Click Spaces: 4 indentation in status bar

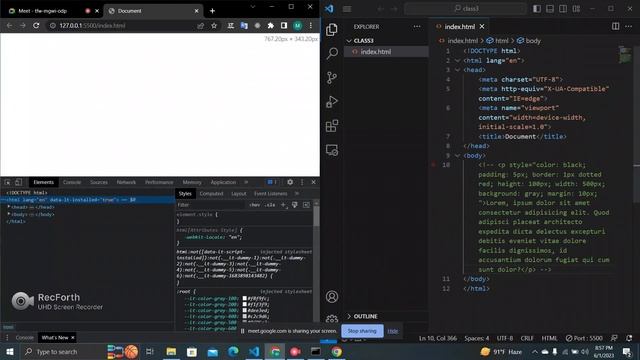[x=476, y=338]
